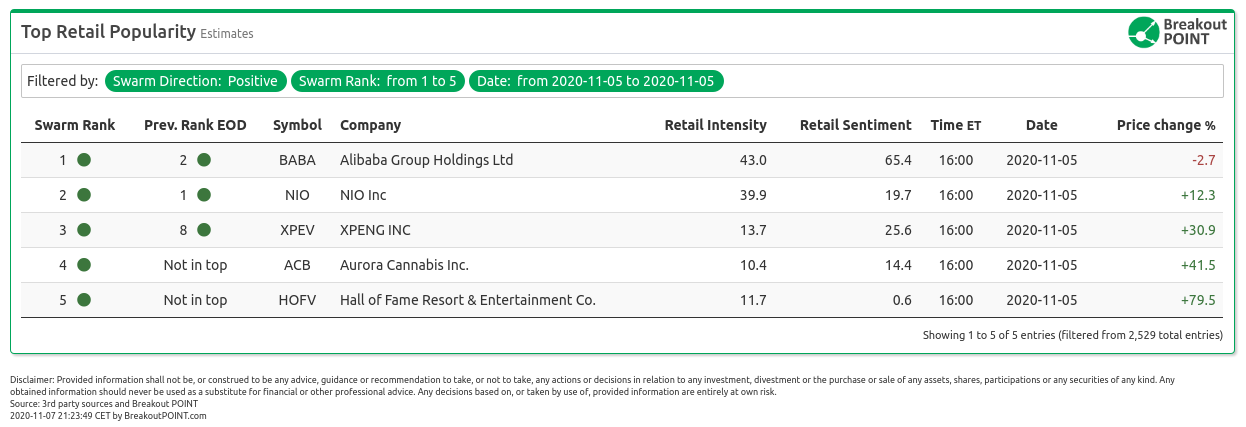Select the Date range filter chip

(x=596, y=81)
